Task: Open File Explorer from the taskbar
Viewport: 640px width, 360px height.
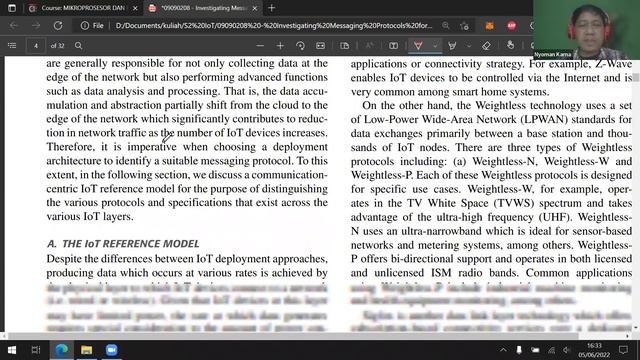Action: tap(87, 350)
